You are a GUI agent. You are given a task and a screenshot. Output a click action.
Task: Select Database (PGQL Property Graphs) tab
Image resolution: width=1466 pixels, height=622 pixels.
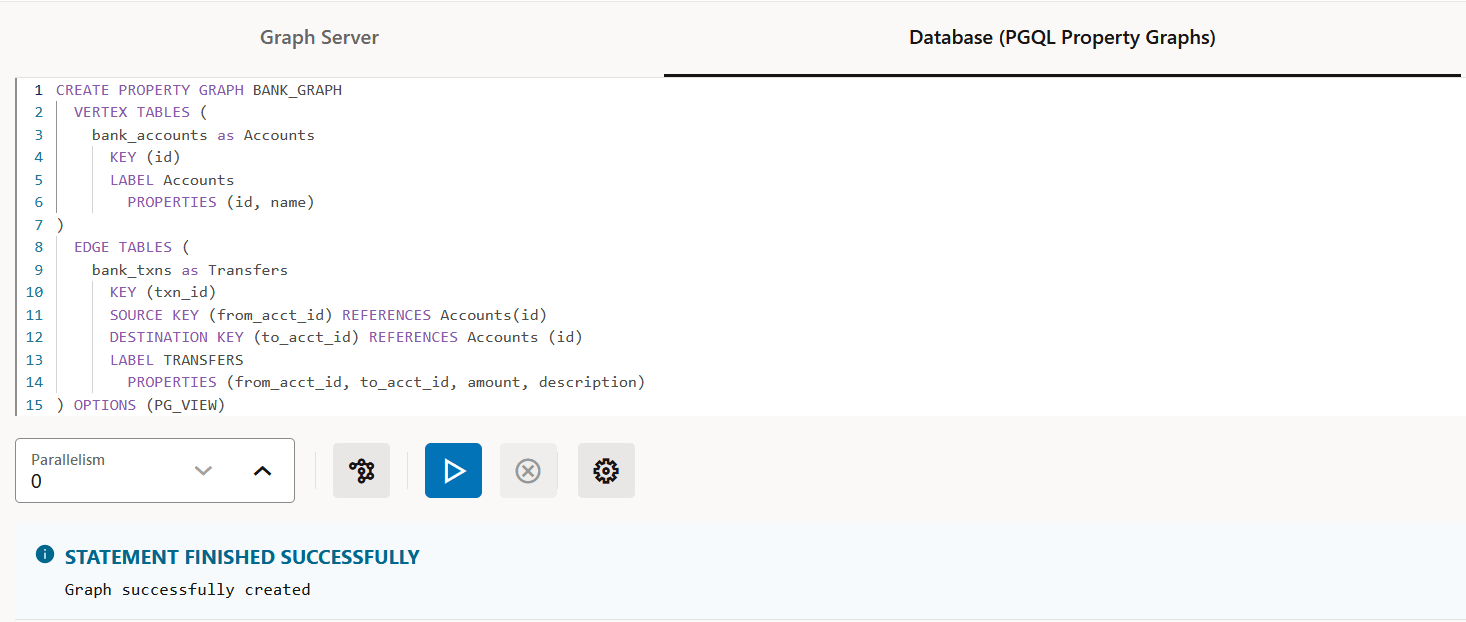[x=1062, y=38]
